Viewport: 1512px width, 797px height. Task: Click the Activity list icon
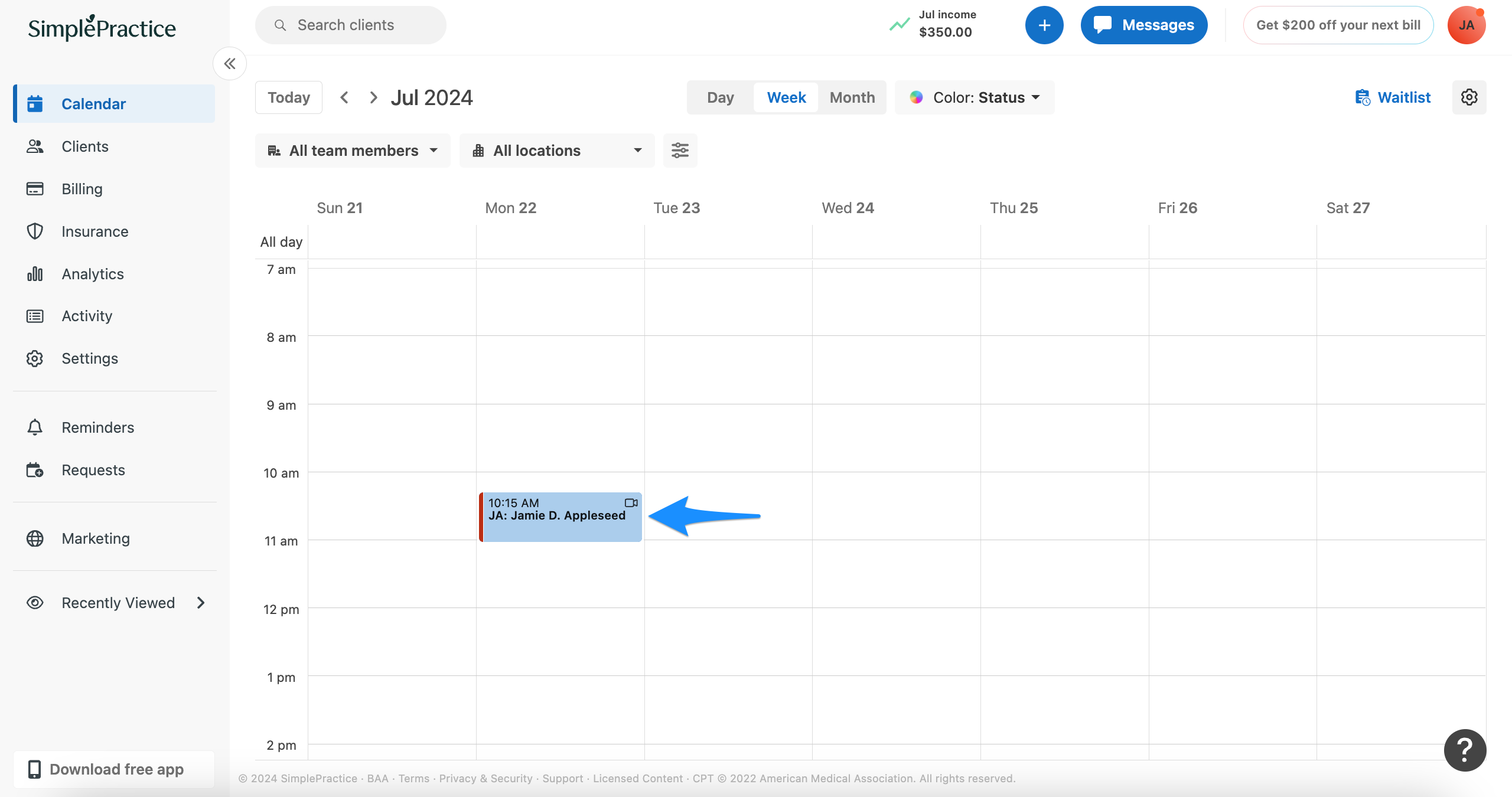[35, 316]
